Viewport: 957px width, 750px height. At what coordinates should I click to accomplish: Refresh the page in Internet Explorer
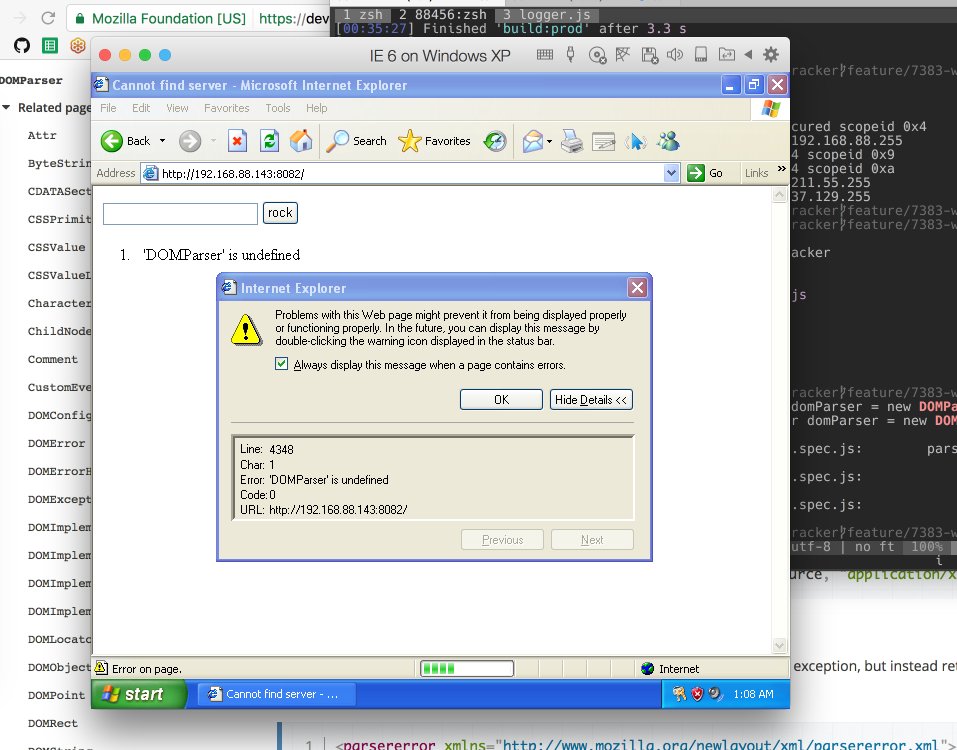click(269, 141)
